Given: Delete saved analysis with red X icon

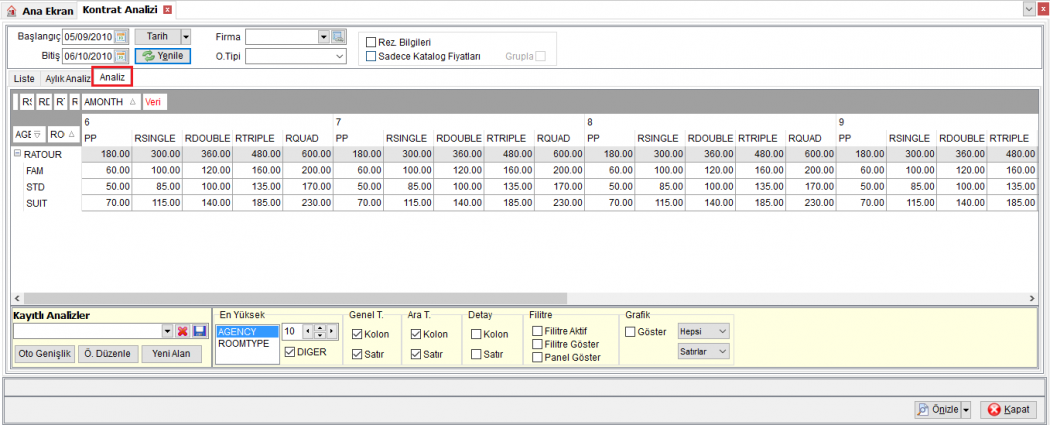Looking at the screenshot, I should pyautogui.click(x=183, y=331).
